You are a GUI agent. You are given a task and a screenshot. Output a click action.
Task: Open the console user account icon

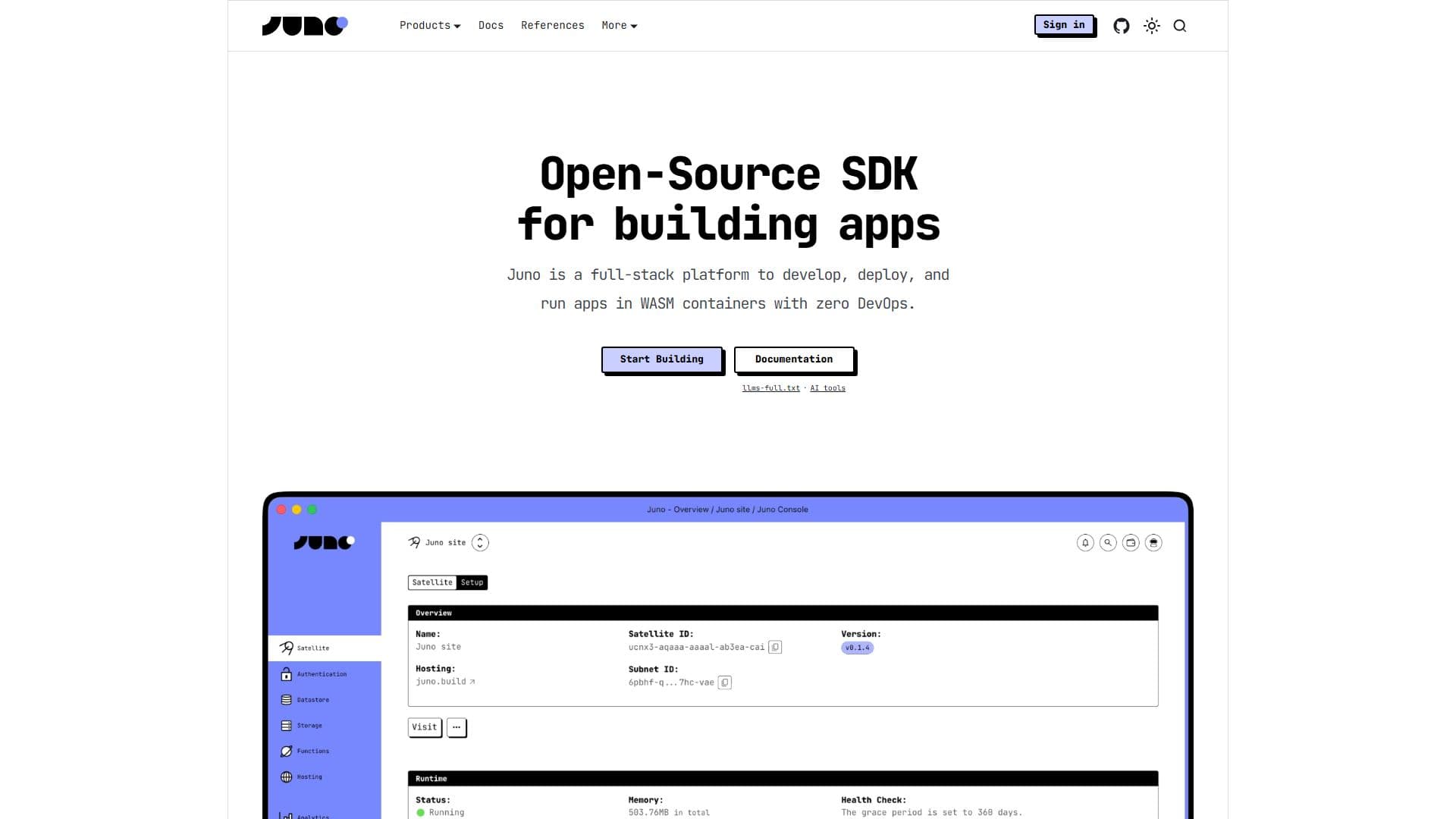(1153, 543)
